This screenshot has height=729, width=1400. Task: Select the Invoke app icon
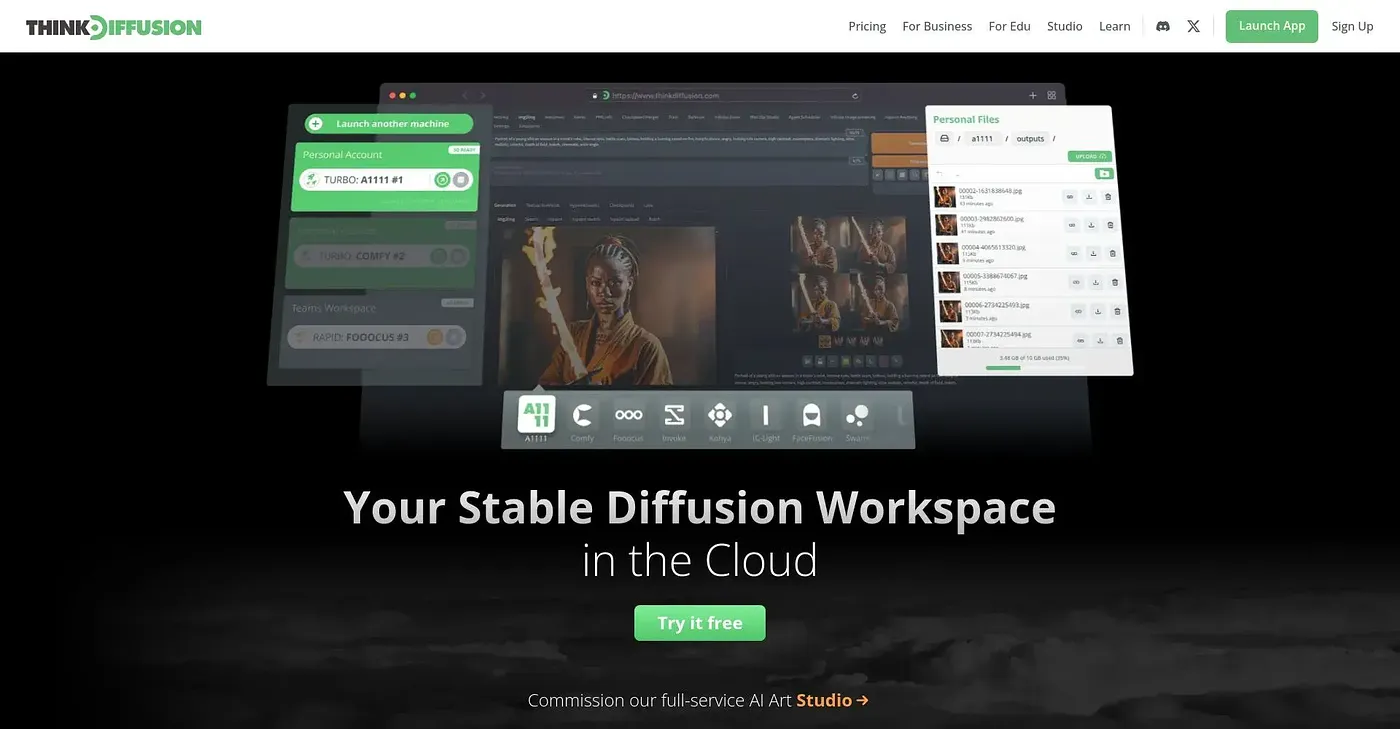click(674, 414)
